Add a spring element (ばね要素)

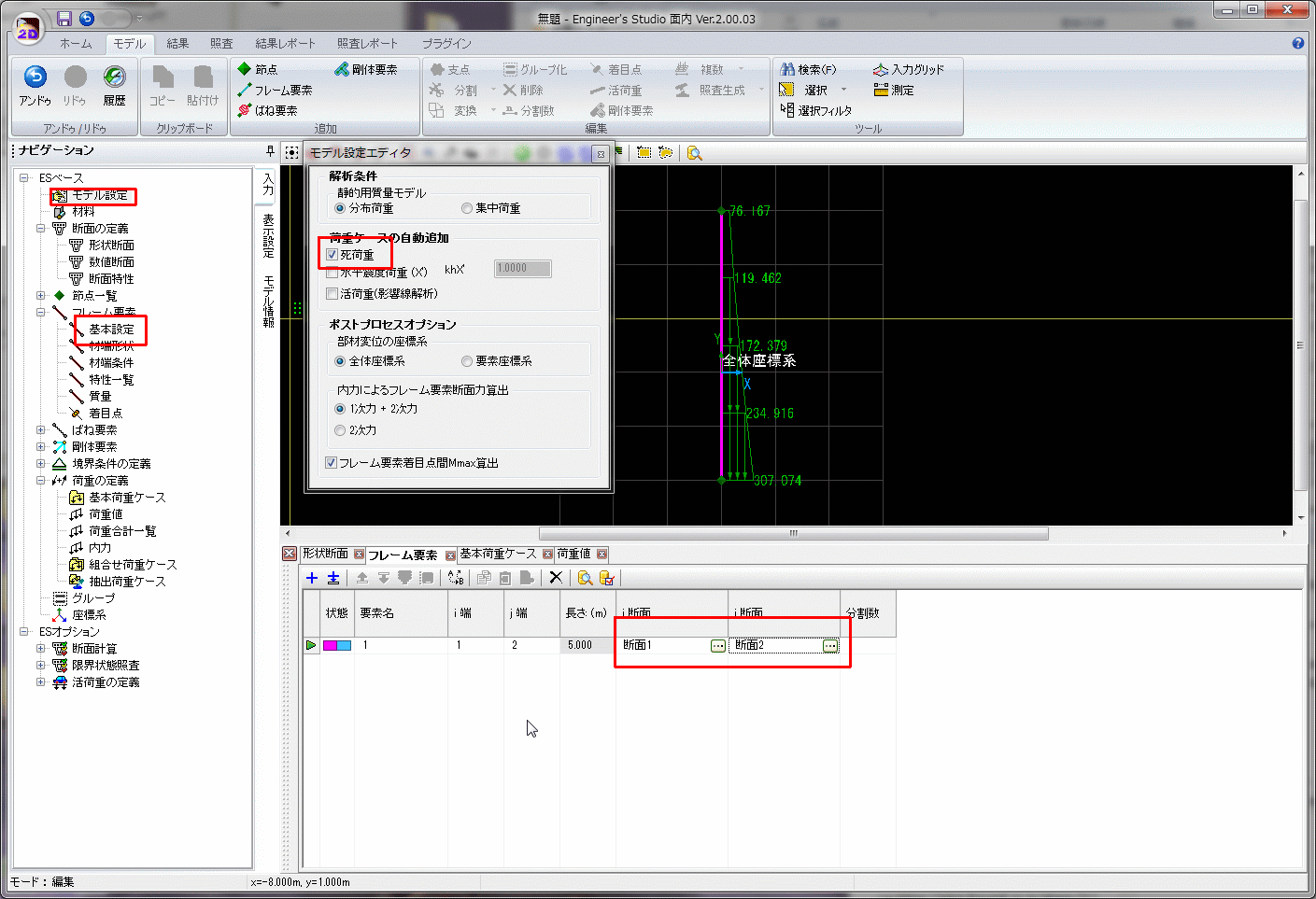[x=267, y=110]
